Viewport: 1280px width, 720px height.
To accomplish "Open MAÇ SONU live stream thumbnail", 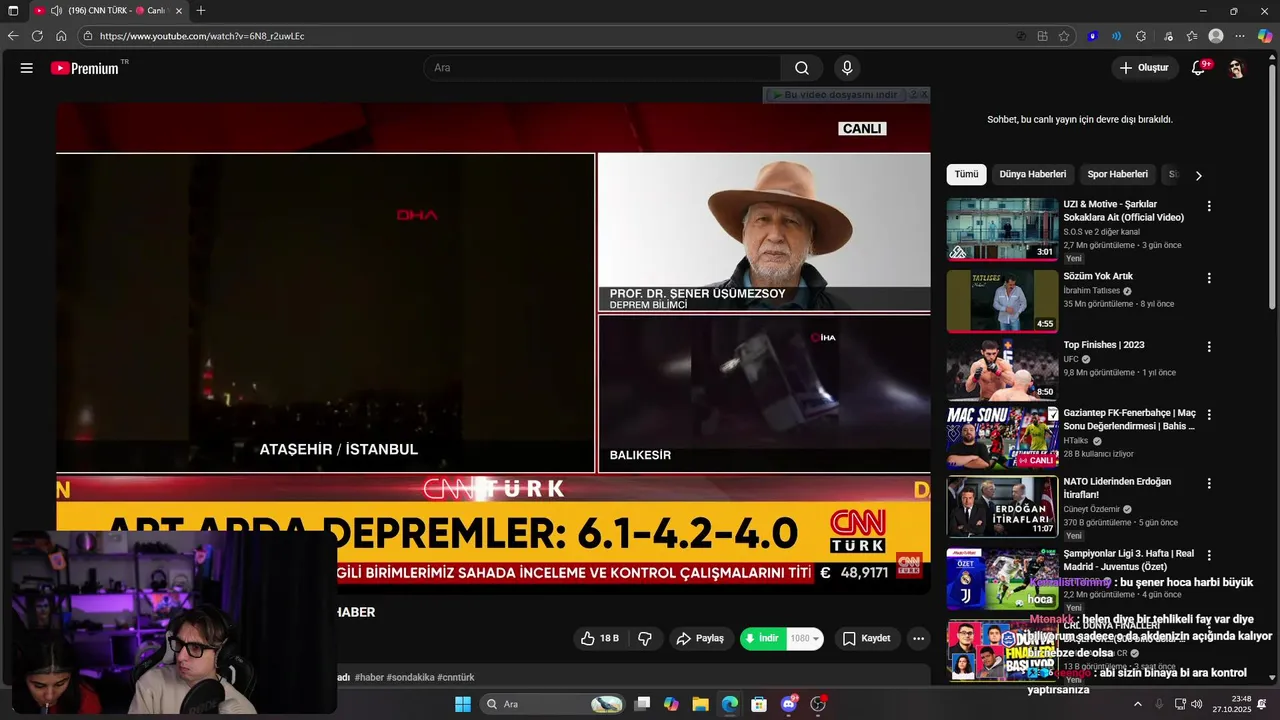I will 1002,437.
